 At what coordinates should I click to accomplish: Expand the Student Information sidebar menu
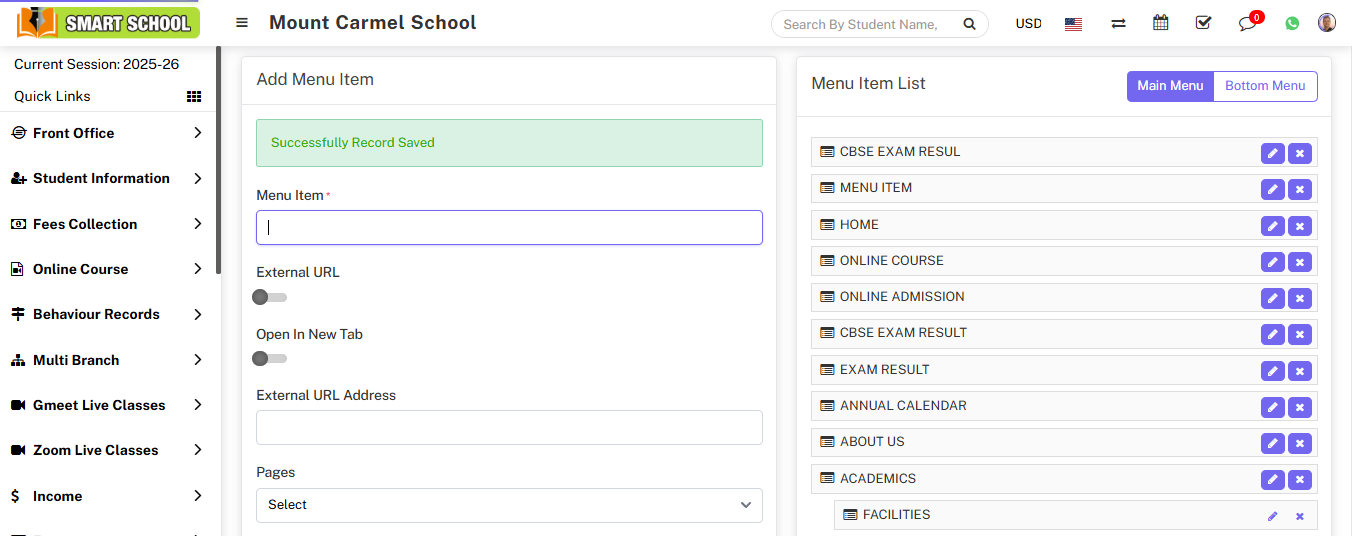click(x=108, y=178)
